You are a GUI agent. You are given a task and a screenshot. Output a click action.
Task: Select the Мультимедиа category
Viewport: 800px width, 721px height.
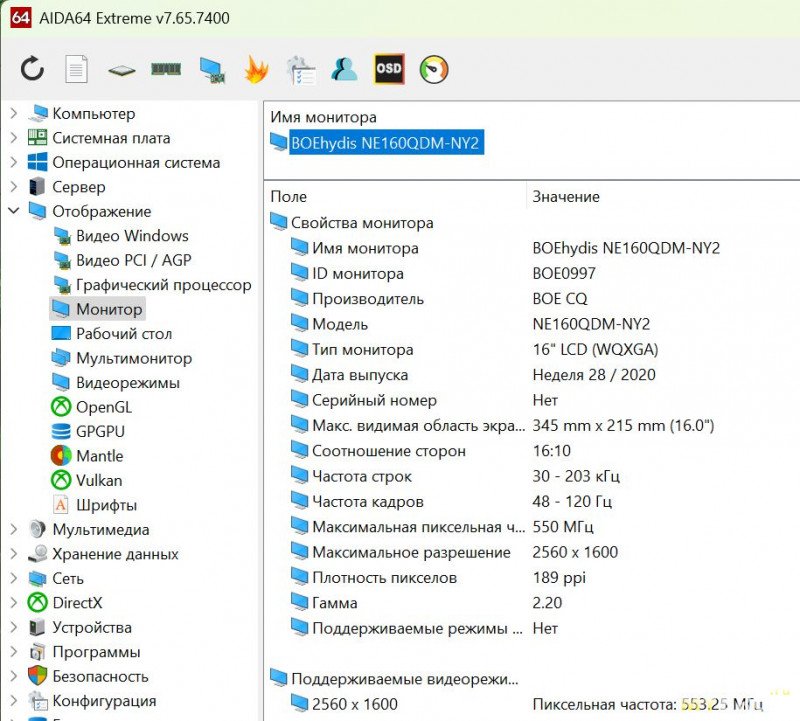click(89, 530)
